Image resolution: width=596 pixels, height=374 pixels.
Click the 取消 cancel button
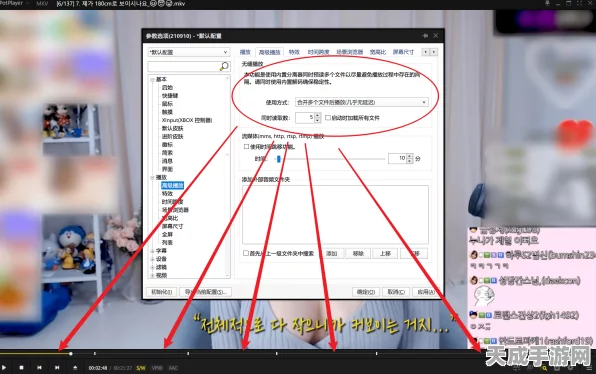pyautogui.click(x=396, y=292)
